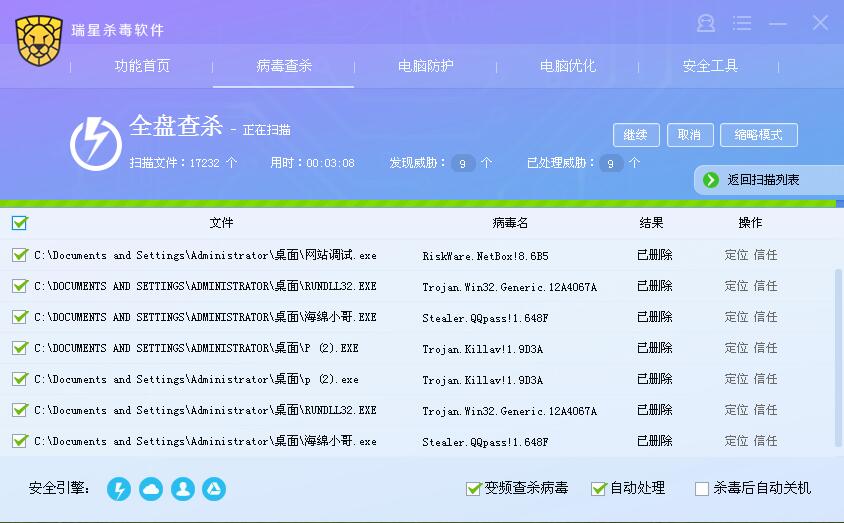Click the 已删除 result for 网站调试.exe

pyautogui.click(x=655, y=255)
